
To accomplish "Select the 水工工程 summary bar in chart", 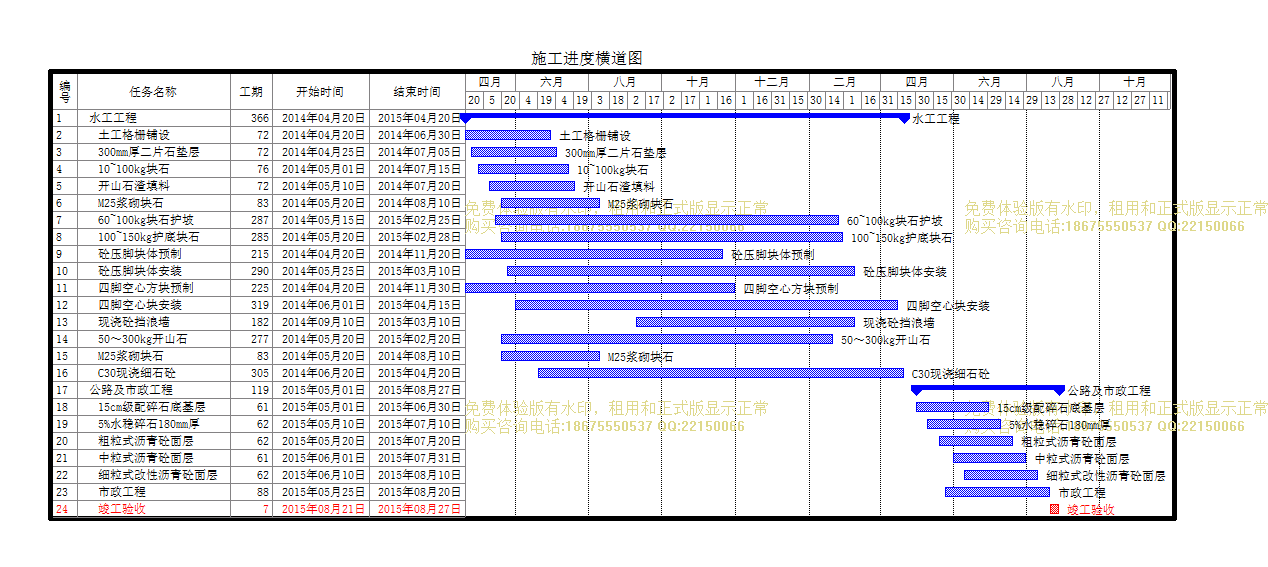I will tap(685, 117).
